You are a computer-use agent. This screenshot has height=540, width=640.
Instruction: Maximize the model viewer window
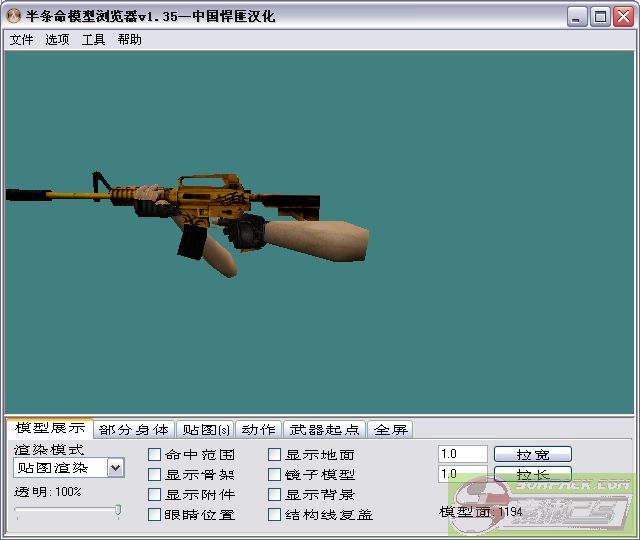(601, 16)
